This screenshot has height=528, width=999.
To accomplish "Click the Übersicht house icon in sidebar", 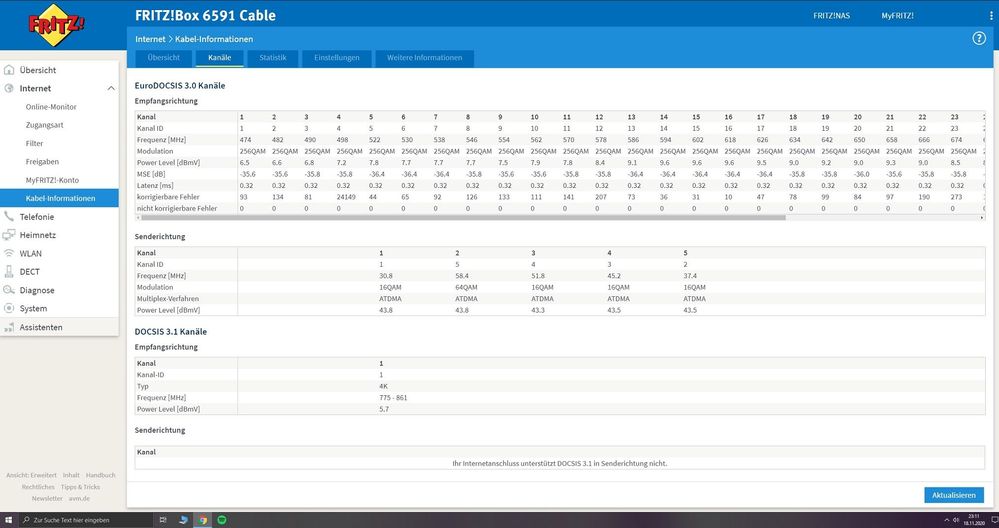I will point(9,70).
